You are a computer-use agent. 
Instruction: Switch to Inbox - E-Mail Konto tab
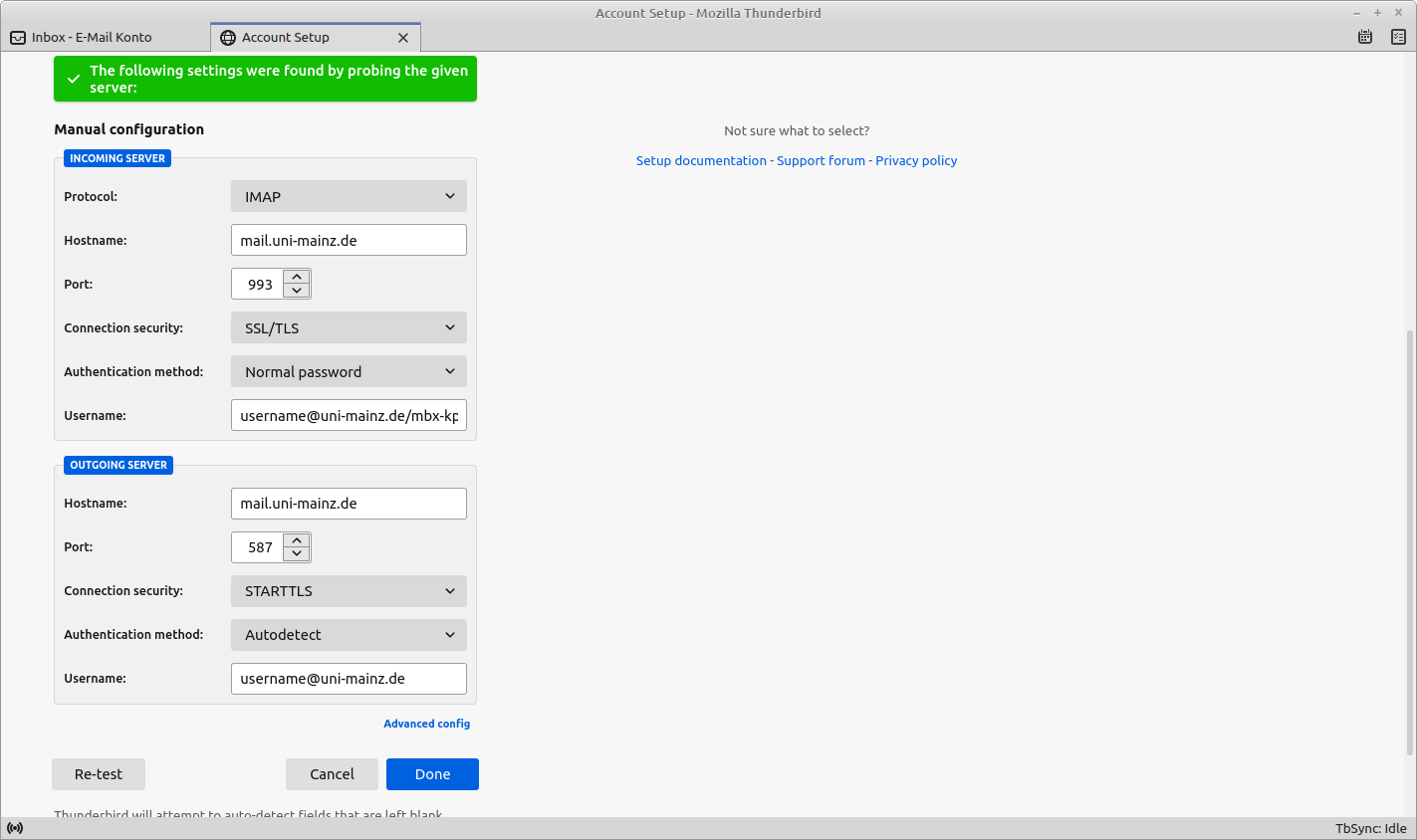(x=106, y=38)
